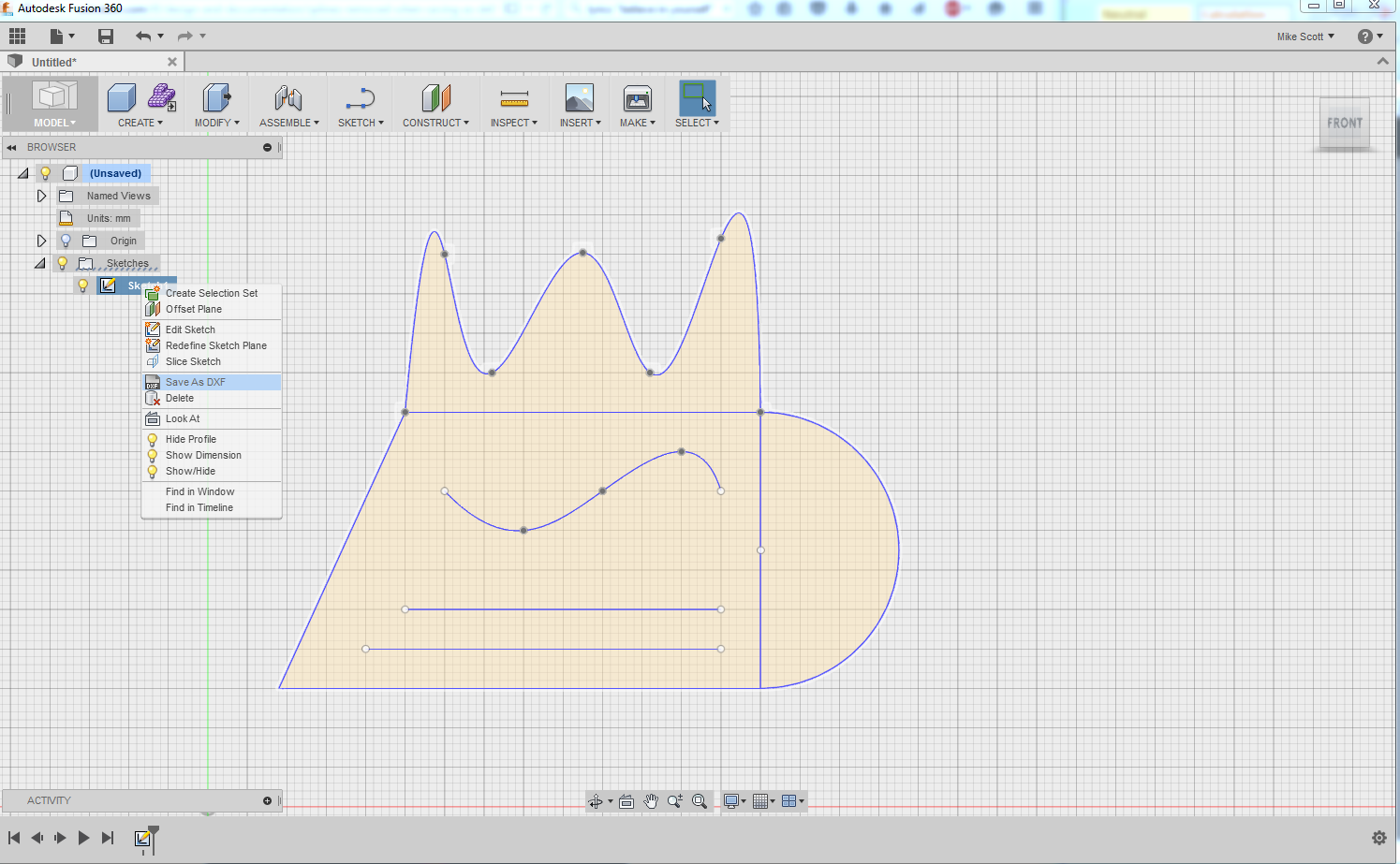Toggle visibility bulb of Origin folder
The height and width of the screenshot is (864, 1400).
click(x=66, y=241)
